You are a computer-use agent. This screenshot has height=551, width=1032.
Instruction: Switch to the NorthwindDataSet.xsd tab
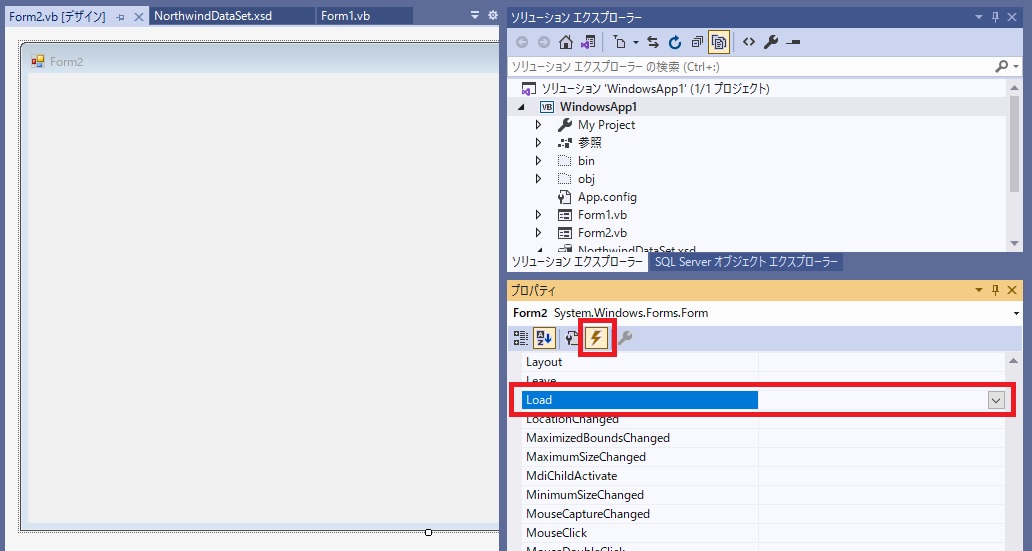tap(211, 16)
